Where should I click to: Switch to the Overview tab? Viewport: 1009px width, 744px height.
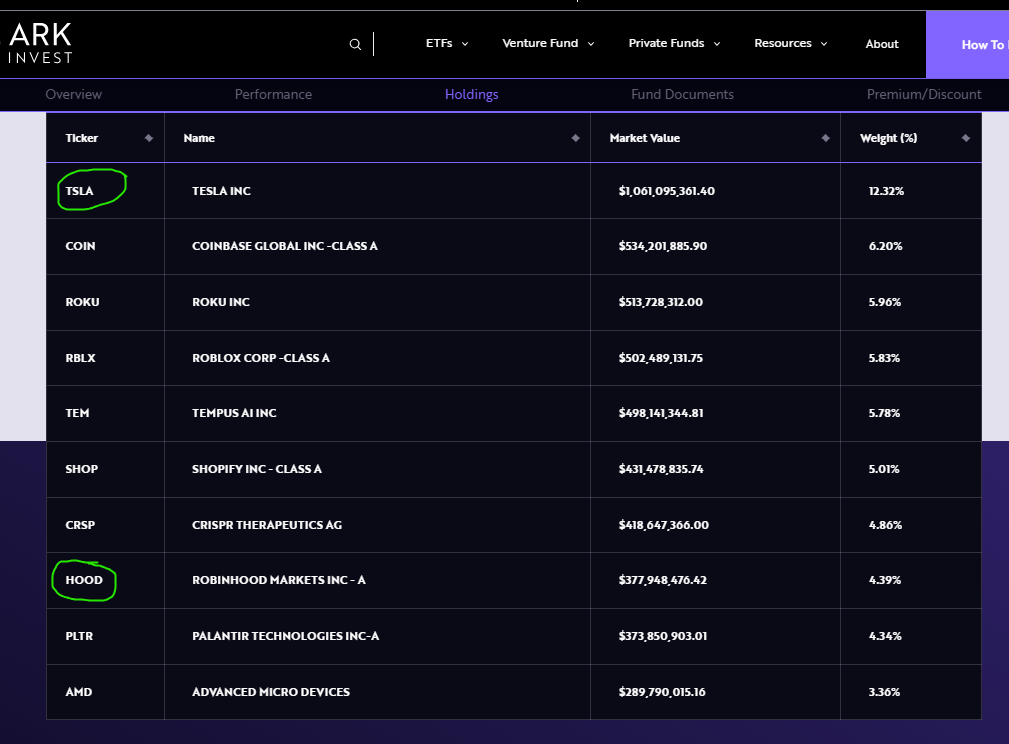(73, 94)
